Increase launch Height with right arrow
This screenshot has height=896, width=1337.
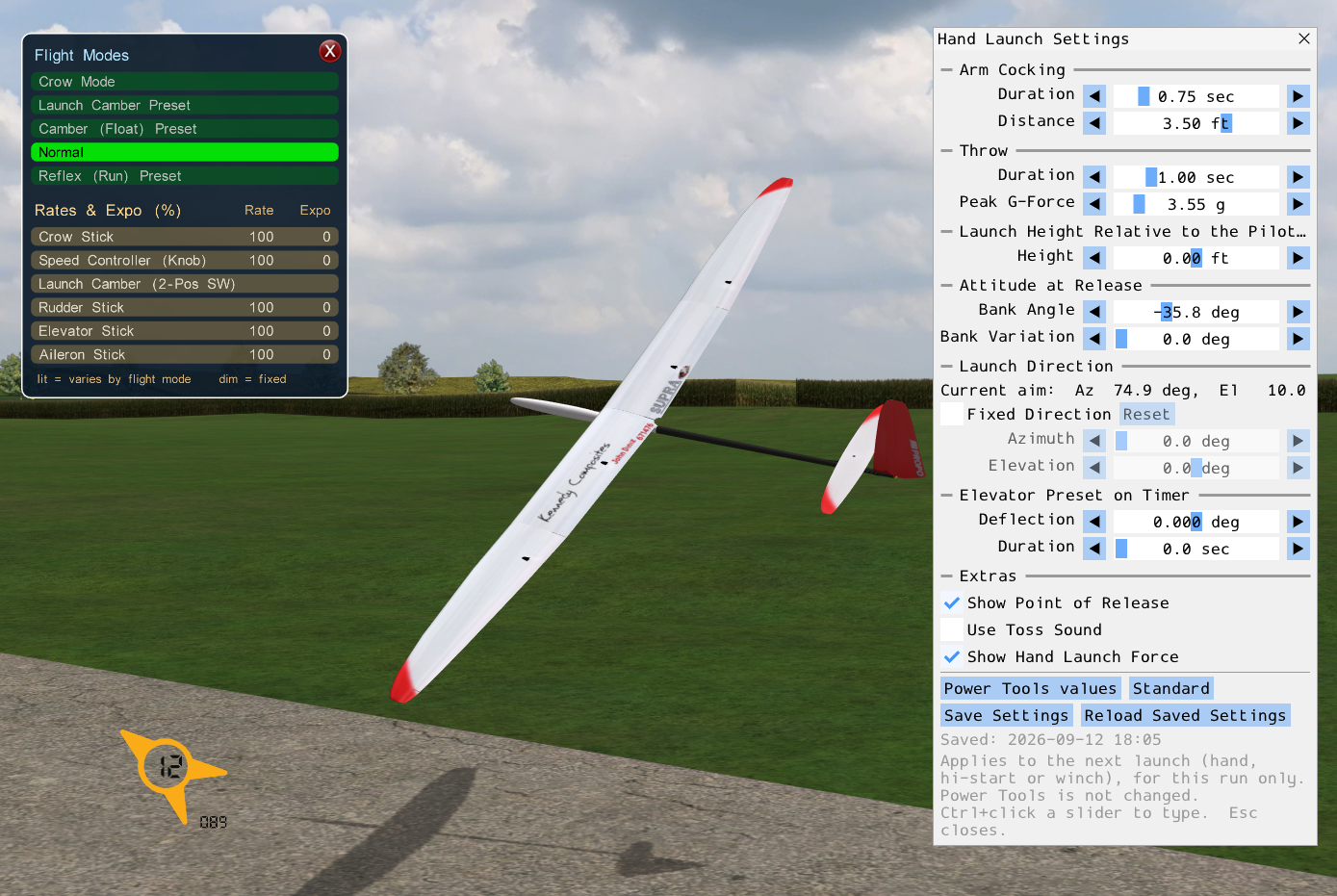point(1298,258)
